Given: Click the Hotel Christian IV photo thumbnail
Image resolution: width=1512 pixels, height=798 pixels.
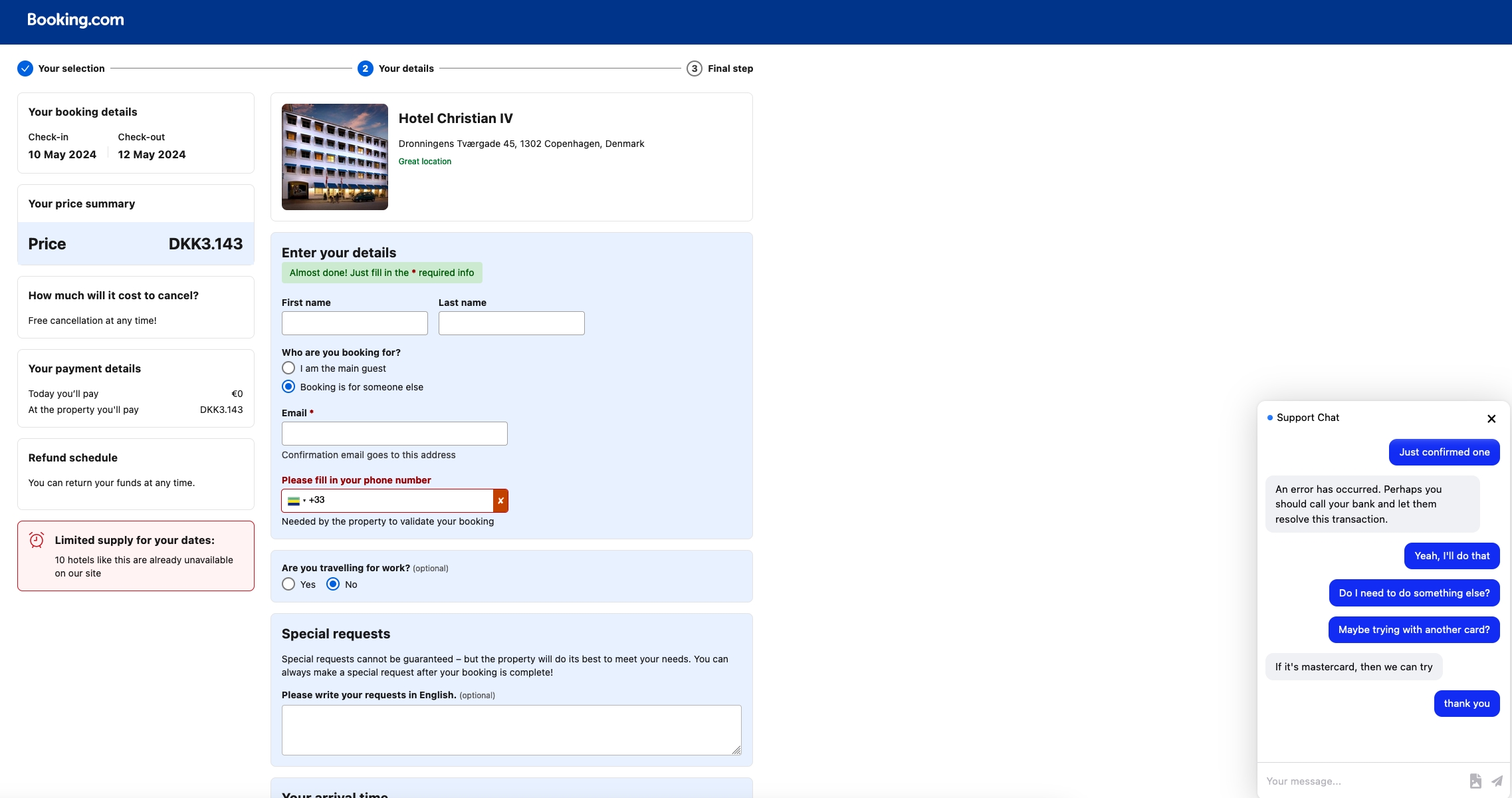Looking at the screenshot, I should tap(334, 157).
